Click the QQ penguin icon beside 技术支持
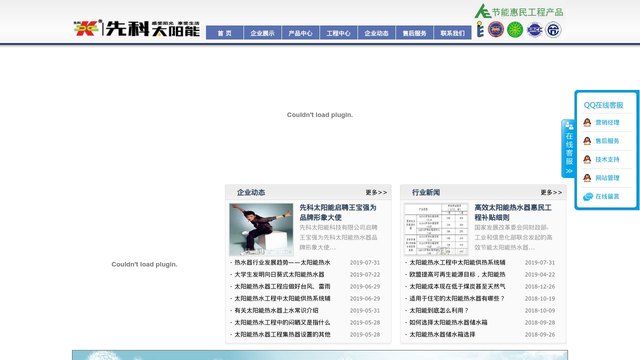Screen dimensions: 640x360 [587, 160]
